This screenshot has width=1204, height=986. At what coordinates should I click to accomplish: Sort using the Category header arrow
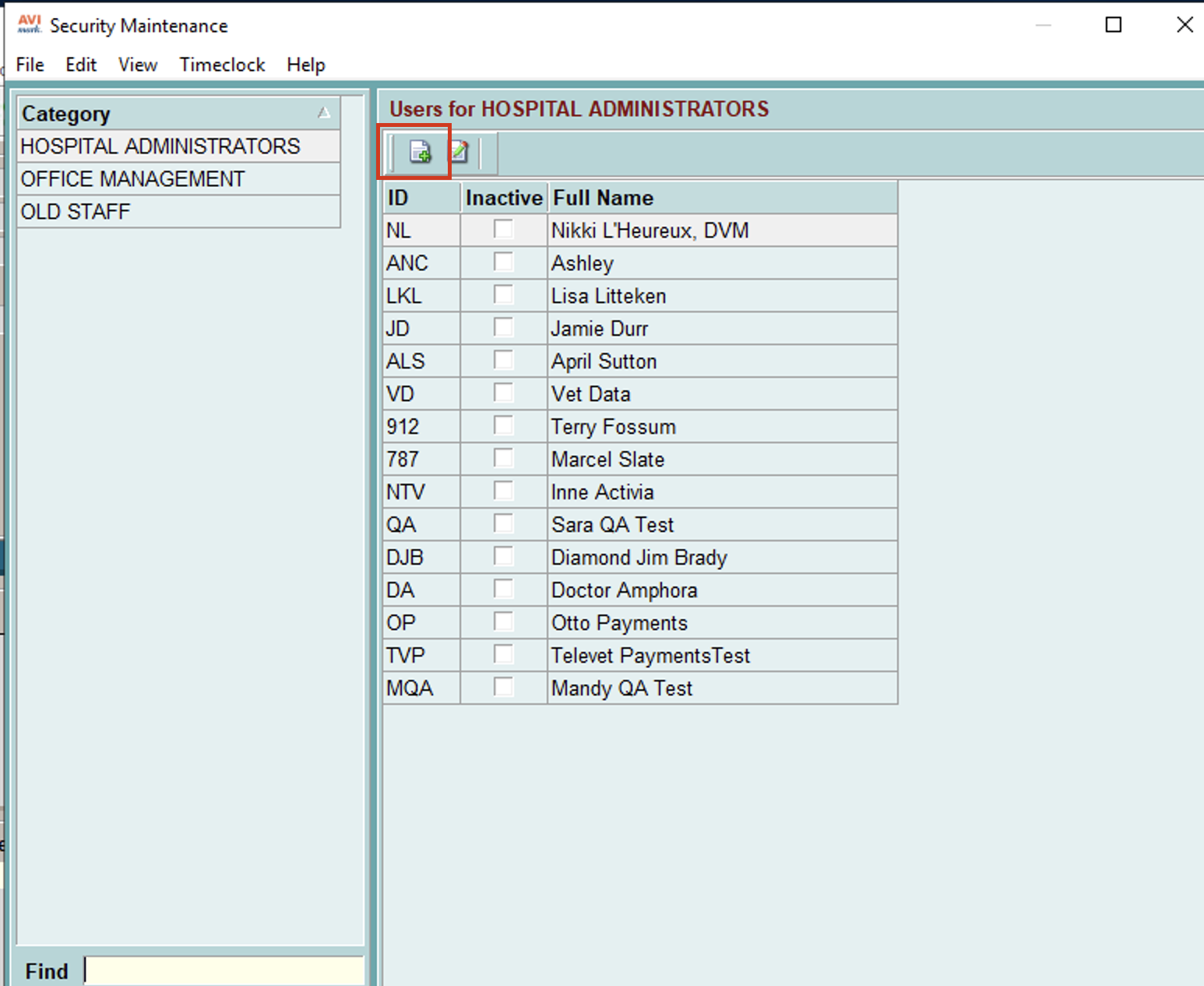point(324,114)
